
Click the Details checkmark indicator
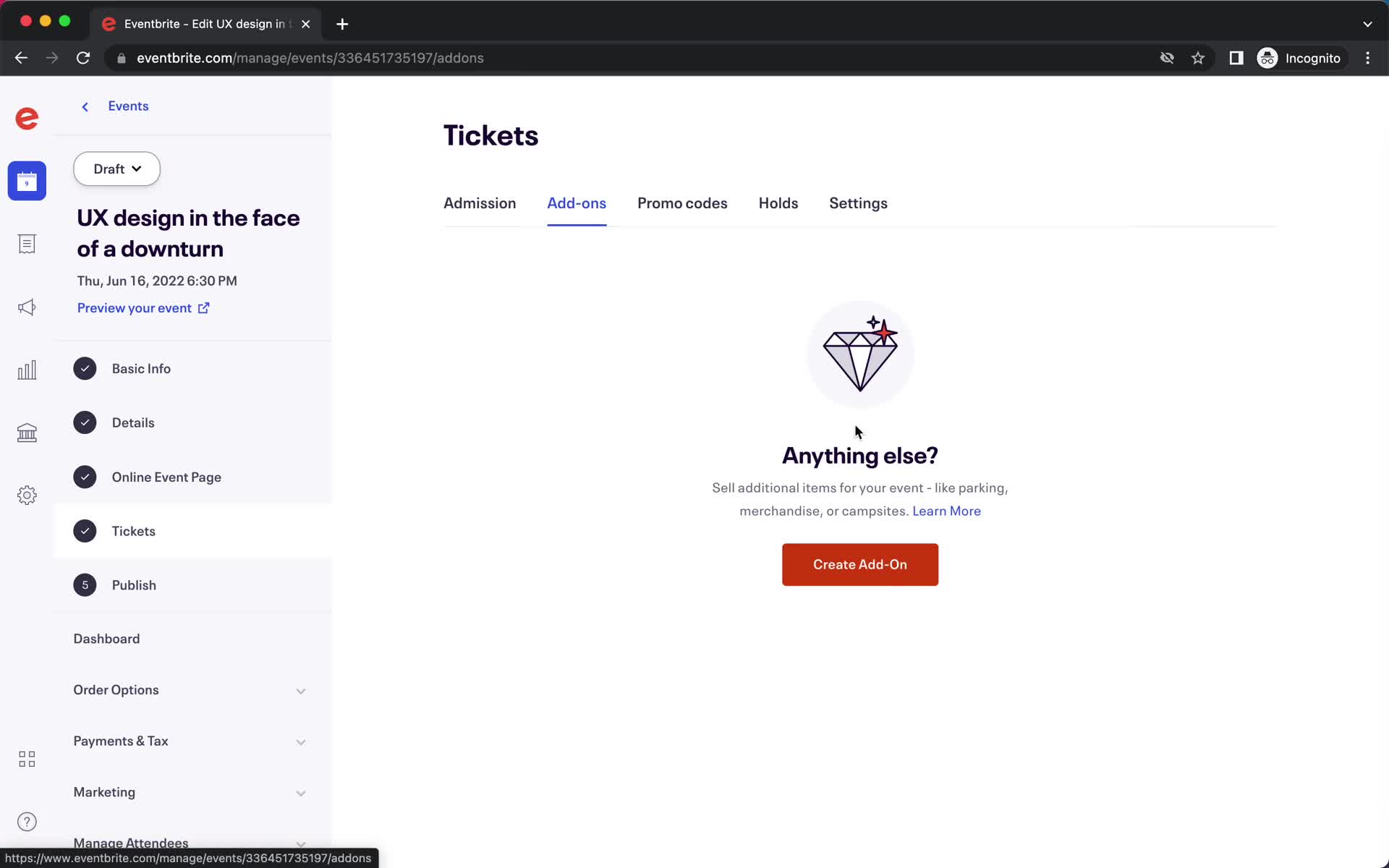85,421
